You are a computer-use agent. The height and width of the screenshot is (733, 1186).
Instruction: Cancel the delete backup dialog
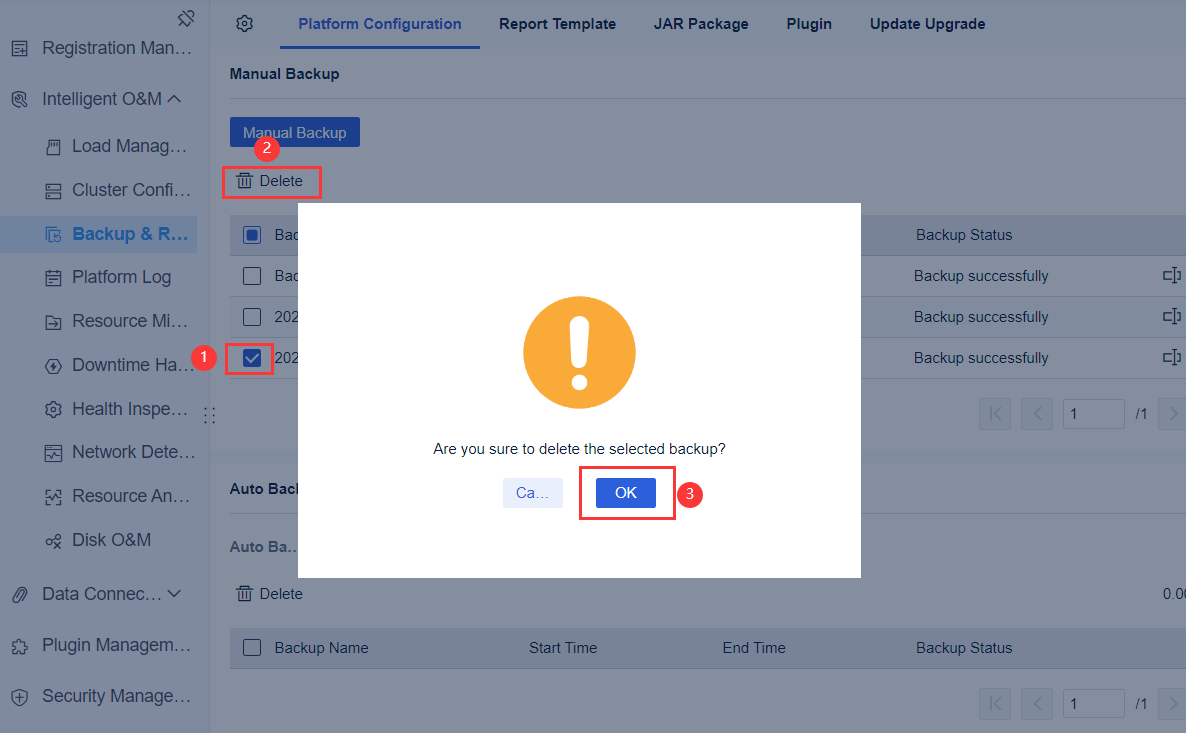pos(532,492)
